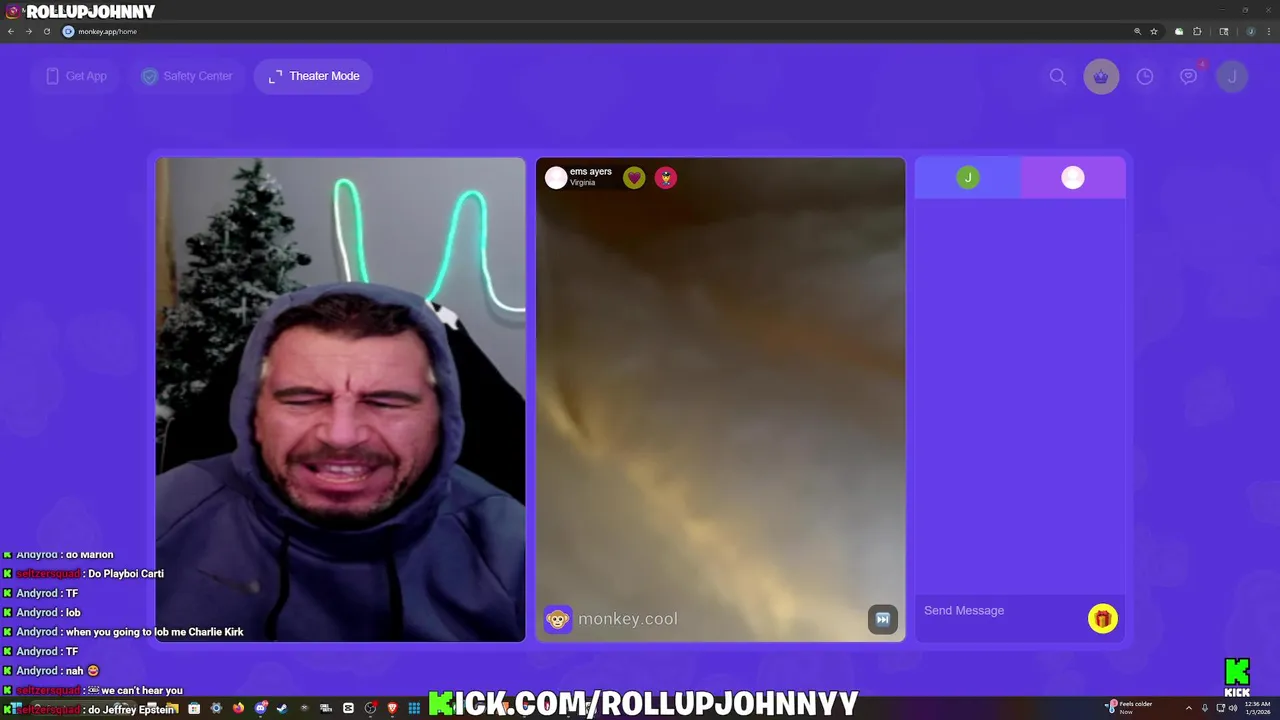Open the heart chat messages icon
Screen dimensions: 1280x720
tap(1189, 76)
